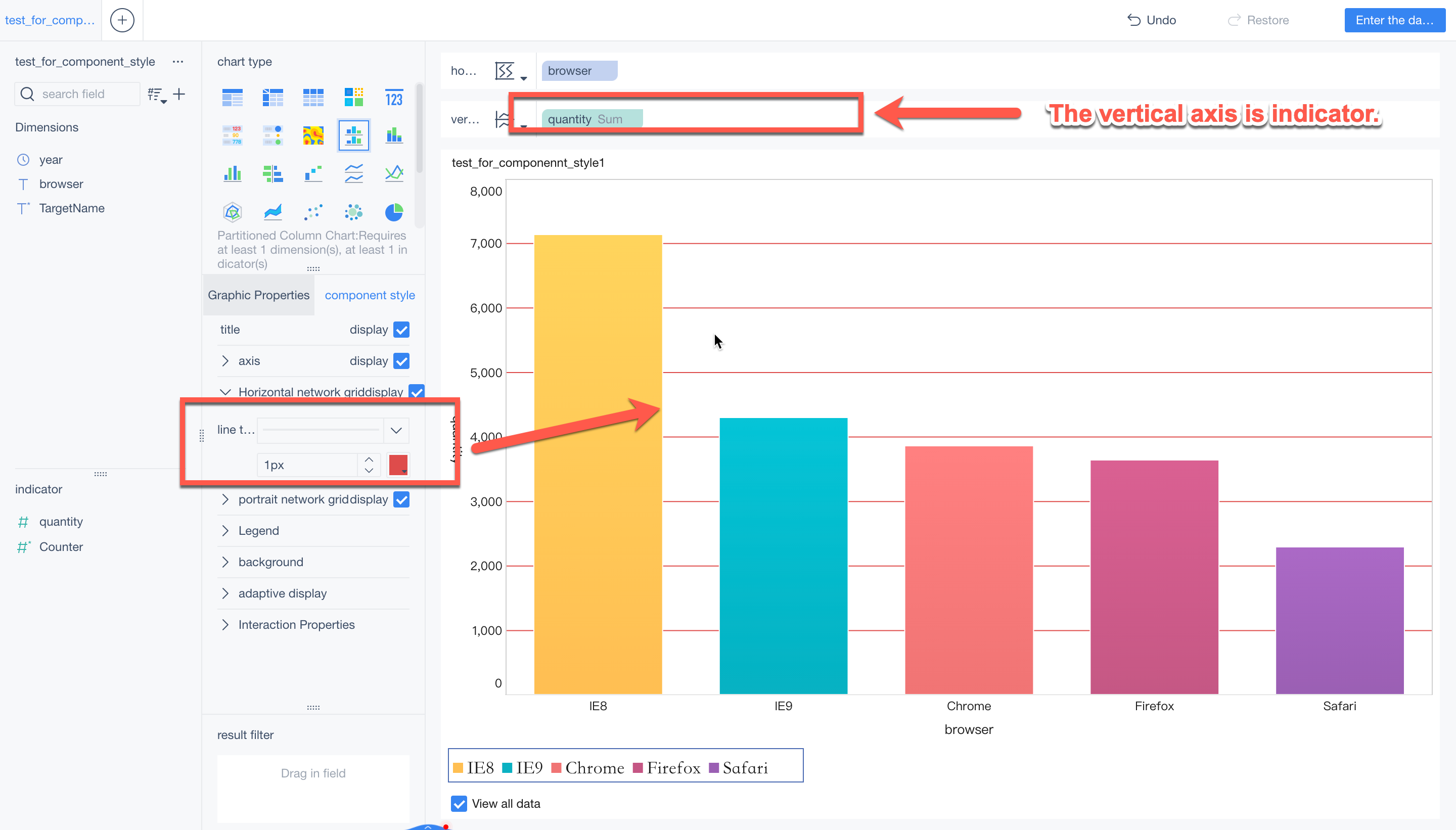Select the partitioned column chart icon
This screenshot has height=830, width=1456.
click(x=353, y=135)
